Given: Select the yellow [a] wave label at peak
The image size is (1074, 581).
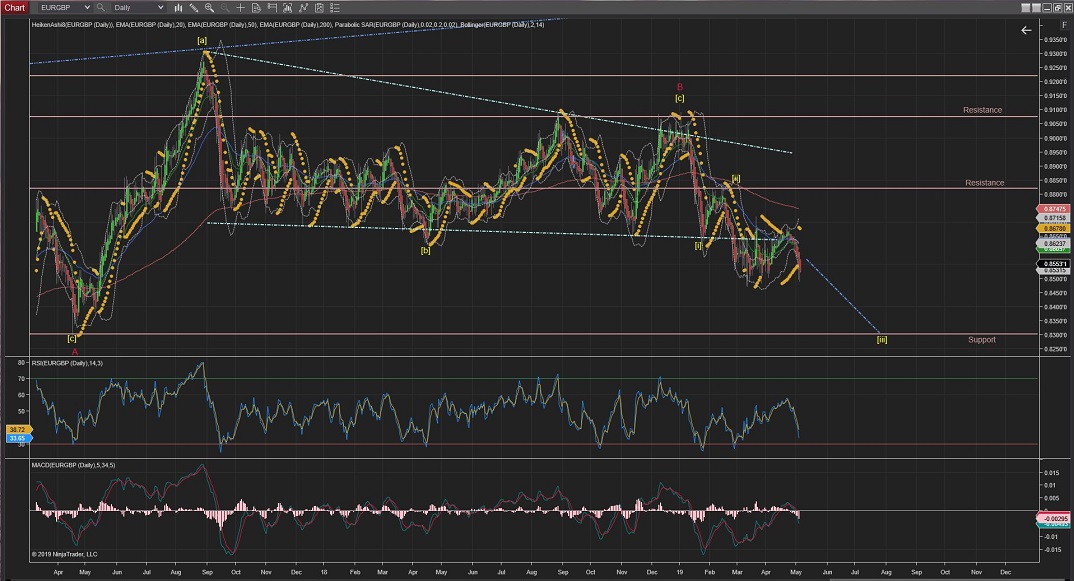Looking at the screenshot, I should click(202, 40).
